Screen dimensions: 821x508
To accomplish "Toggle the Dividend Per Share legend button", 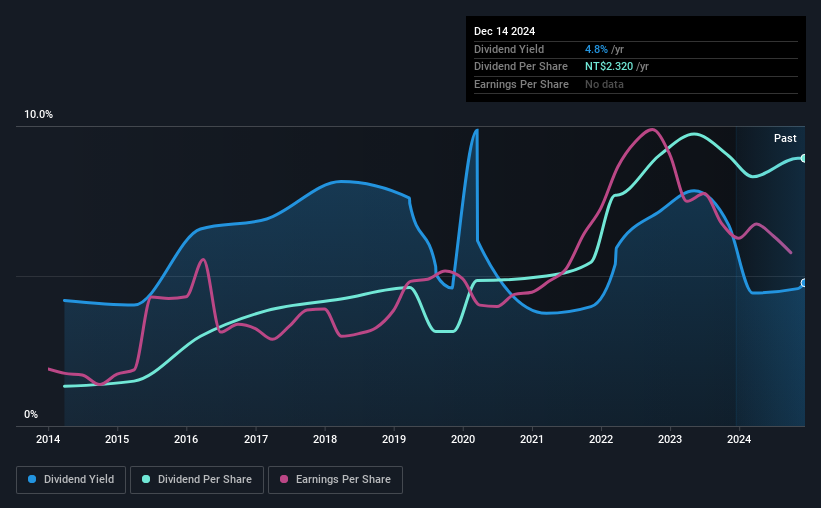I will tap(197, 480).
